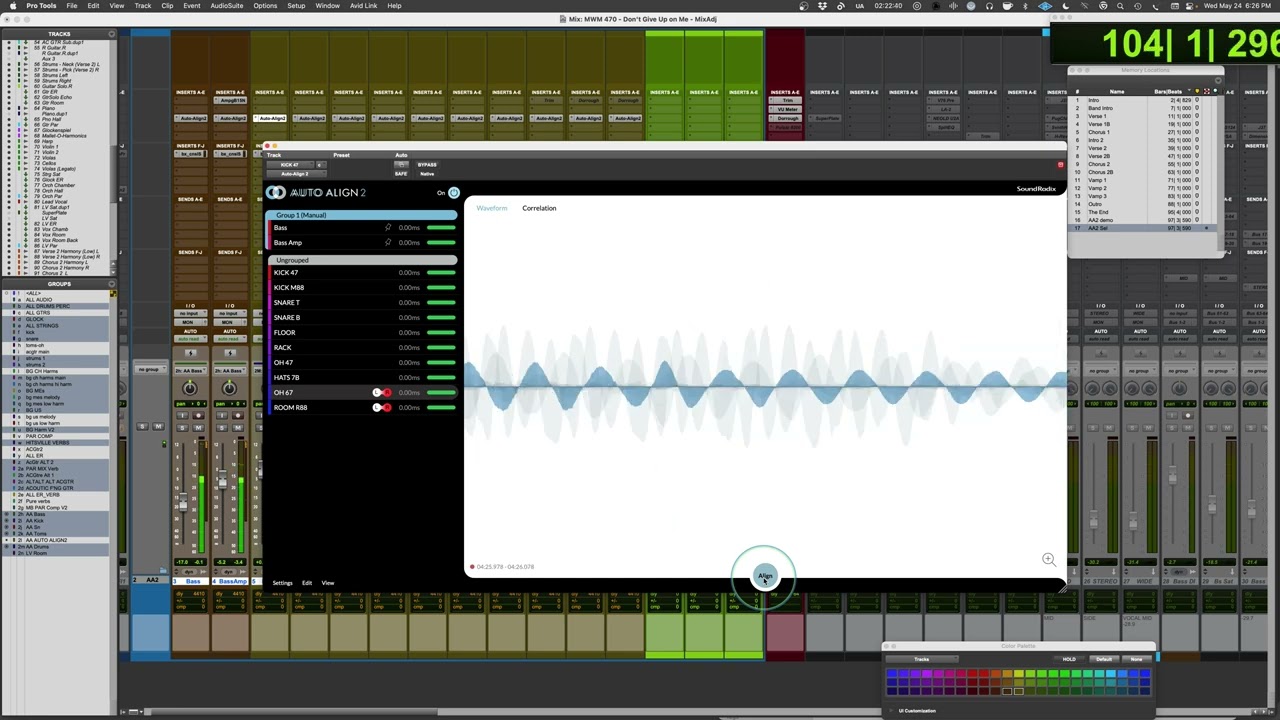Open Spotlight search in the menu bar
The width and height of the screenshot is (1280, 720).
click(x=1121, y=6)
